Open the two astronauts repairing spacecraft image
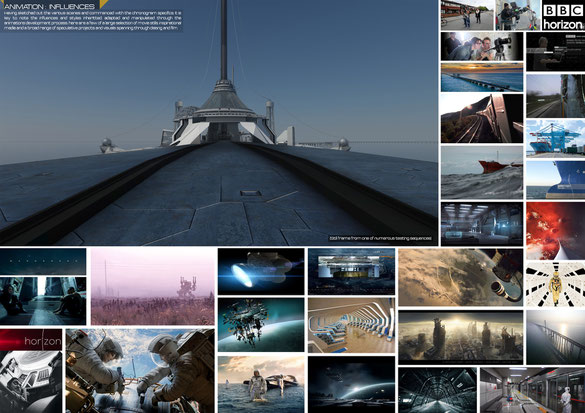The image size is (585, 413). pyautogui.click(x=140, y=370)
